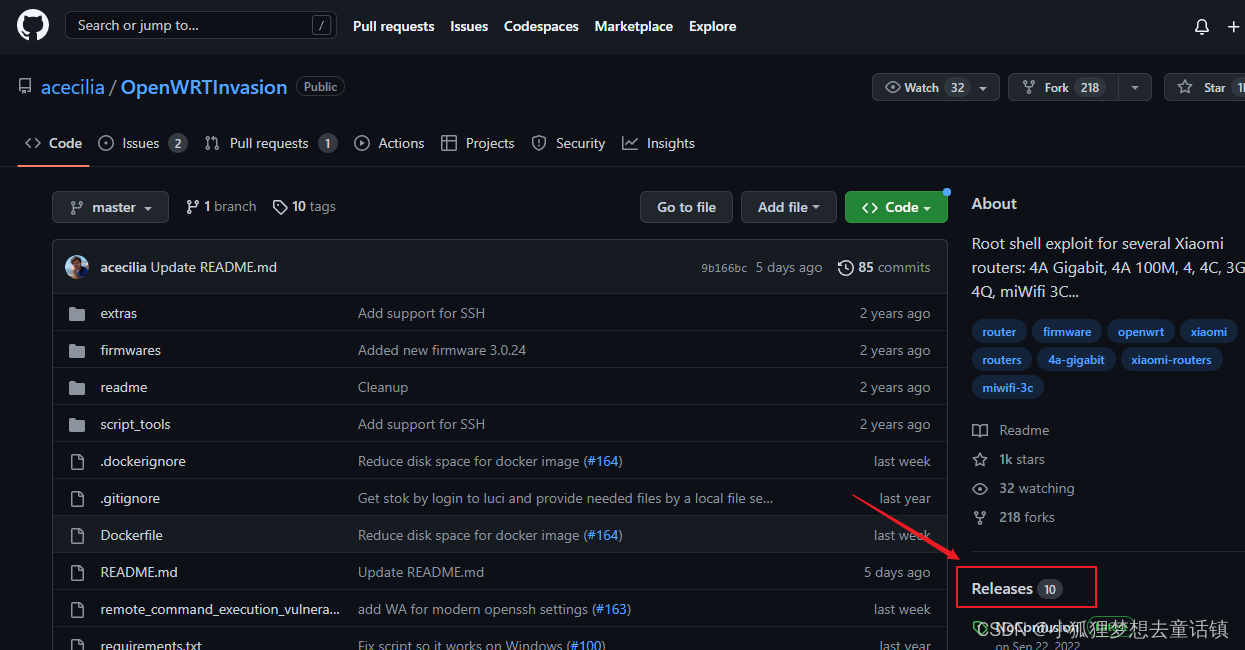Open the Actions tab
Screen dimensions: 1245x650
[x=389, y=143]
